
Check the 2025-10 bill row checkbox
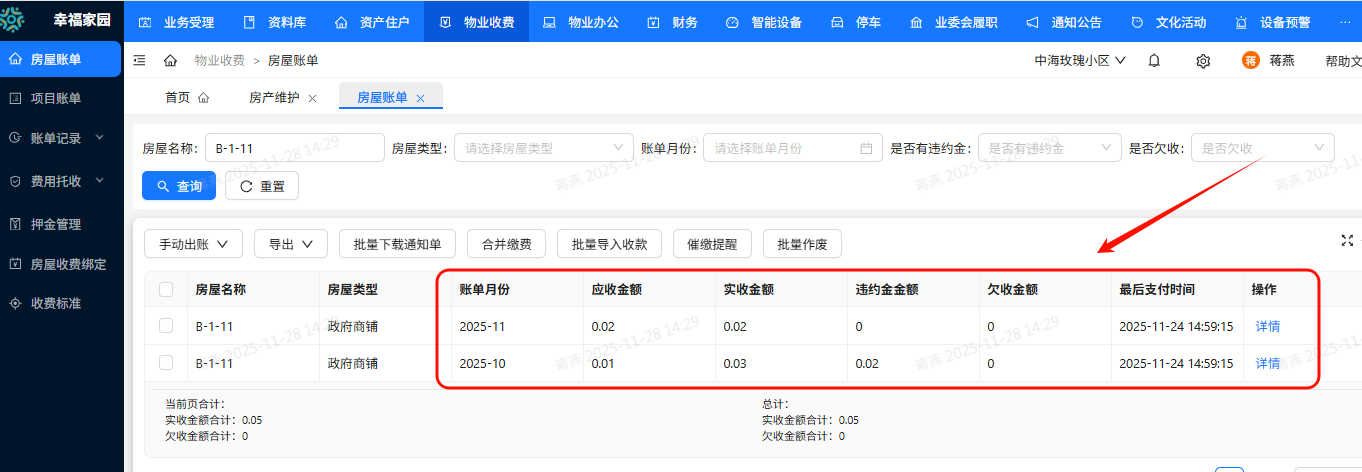click(166, 362)
